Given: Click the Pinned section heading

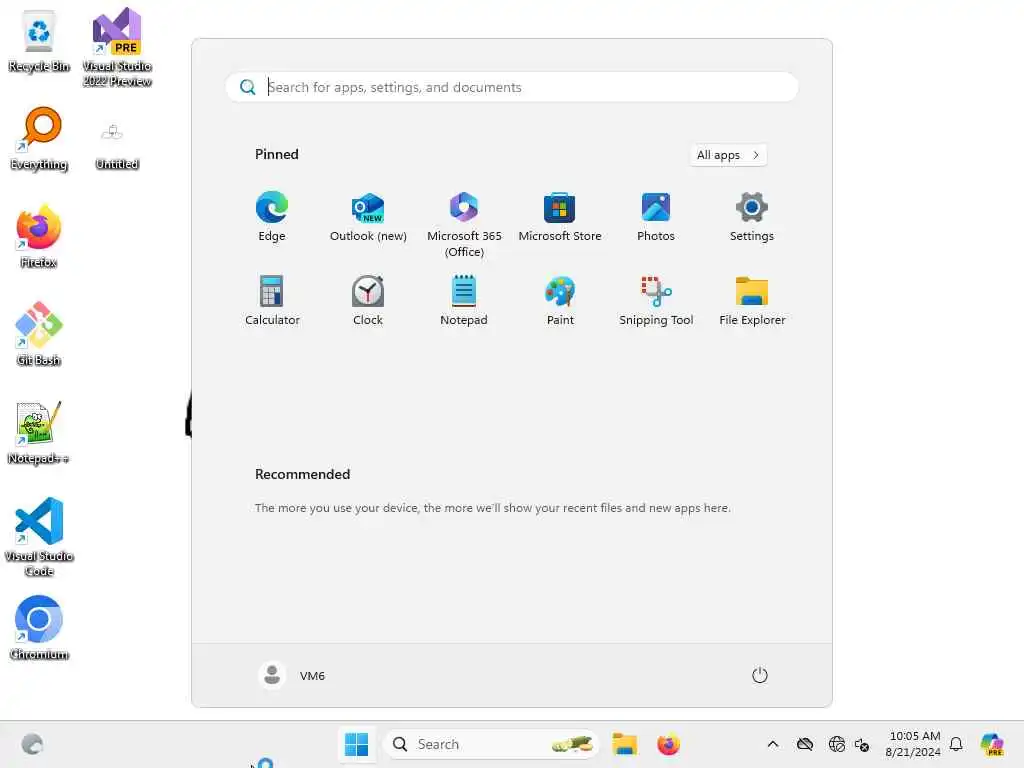Looking at the screenshot, I should click(x=277, y=154).
